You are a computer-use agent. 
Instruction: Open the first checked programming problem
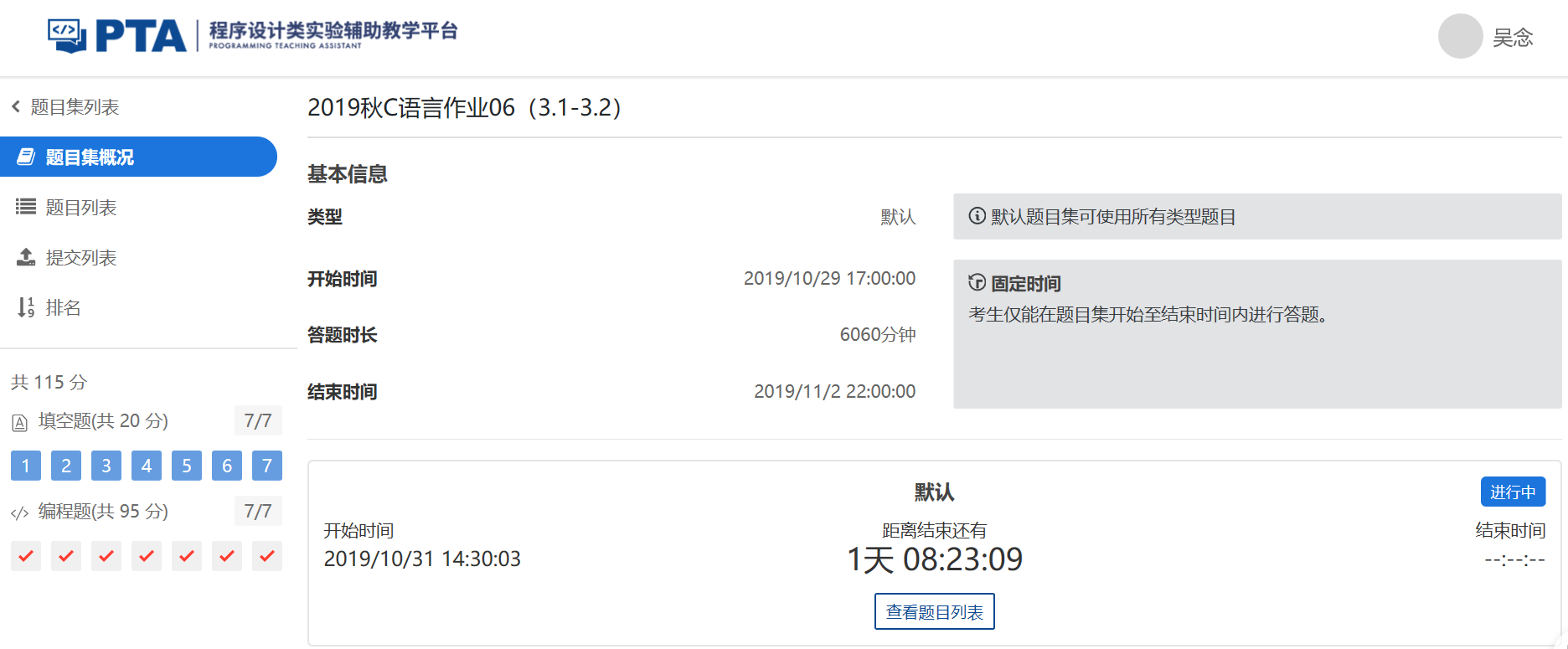26,555
